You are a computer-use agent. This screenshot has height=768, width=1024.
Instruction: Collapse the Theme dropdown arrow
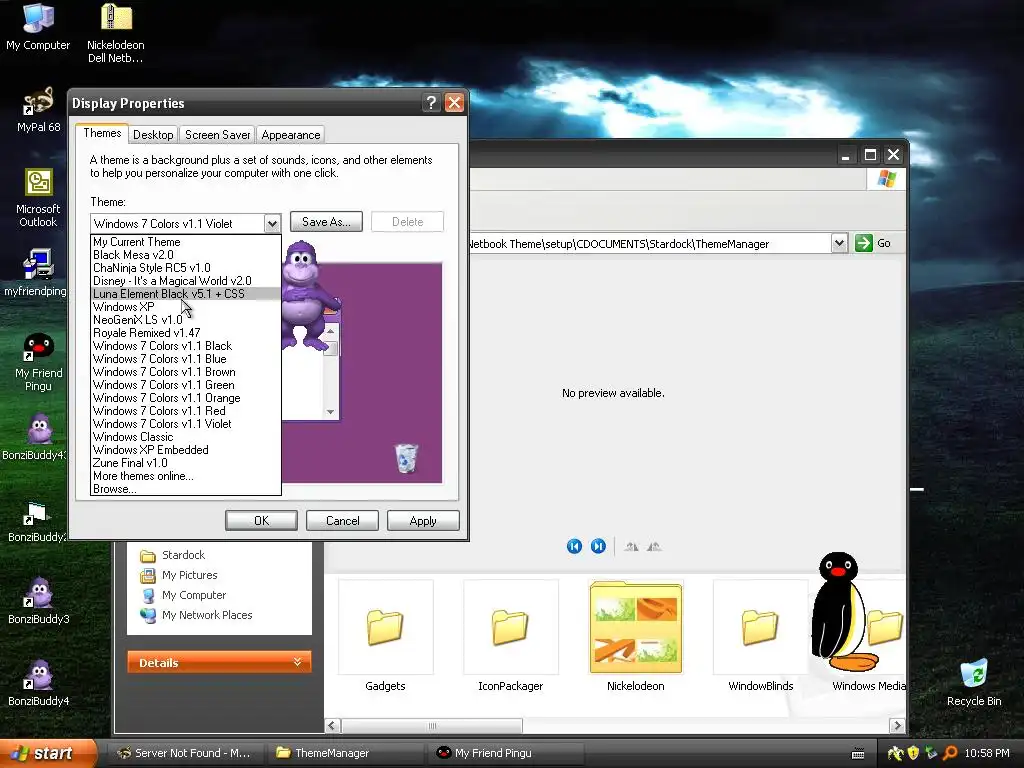pos(272,223)
